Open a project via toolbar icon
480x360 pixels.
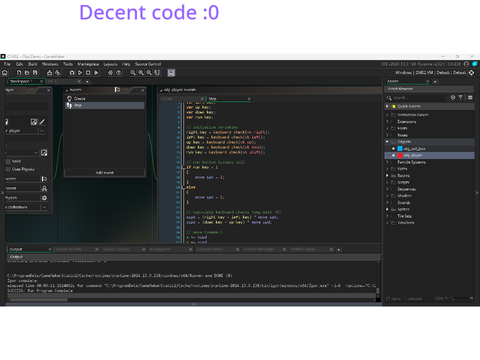27,73
